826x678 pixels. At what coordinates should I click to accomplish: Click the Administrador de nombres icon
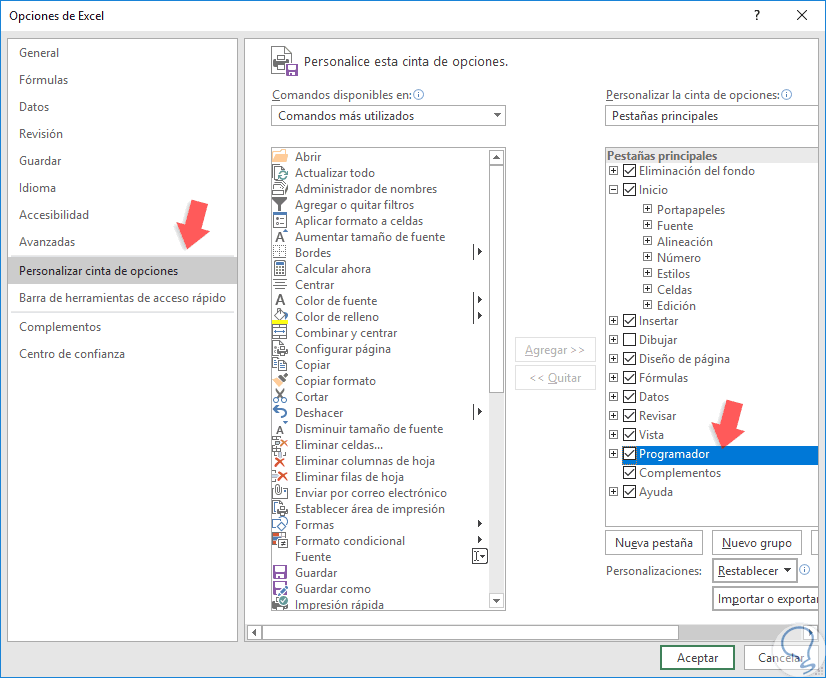(x=280, y=189)
